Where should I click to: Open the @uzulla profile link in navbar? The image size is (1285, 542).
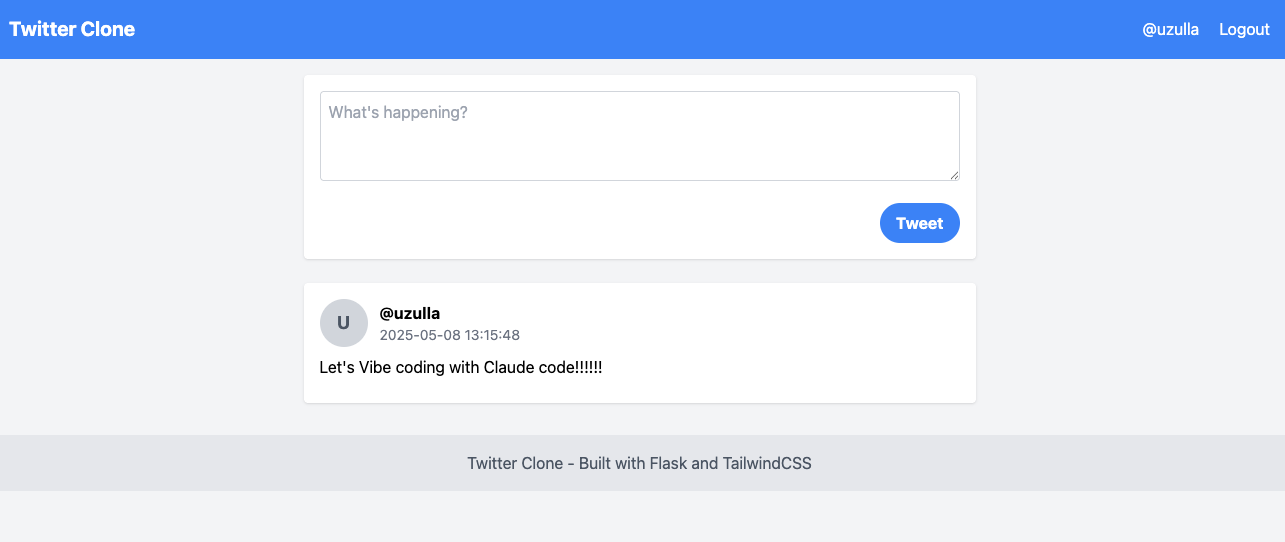click(x=1170, y=29)
